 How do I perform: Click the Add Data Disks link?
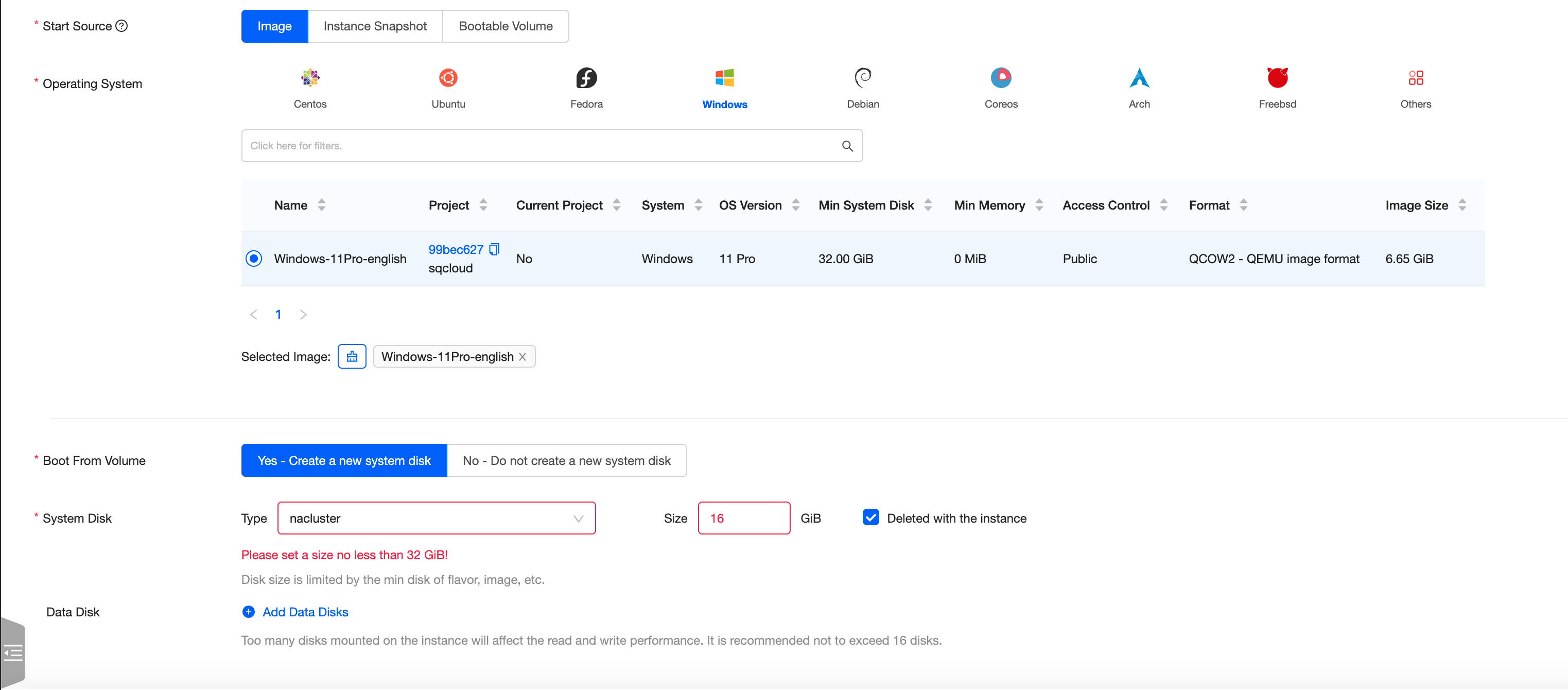click(305, 611)
